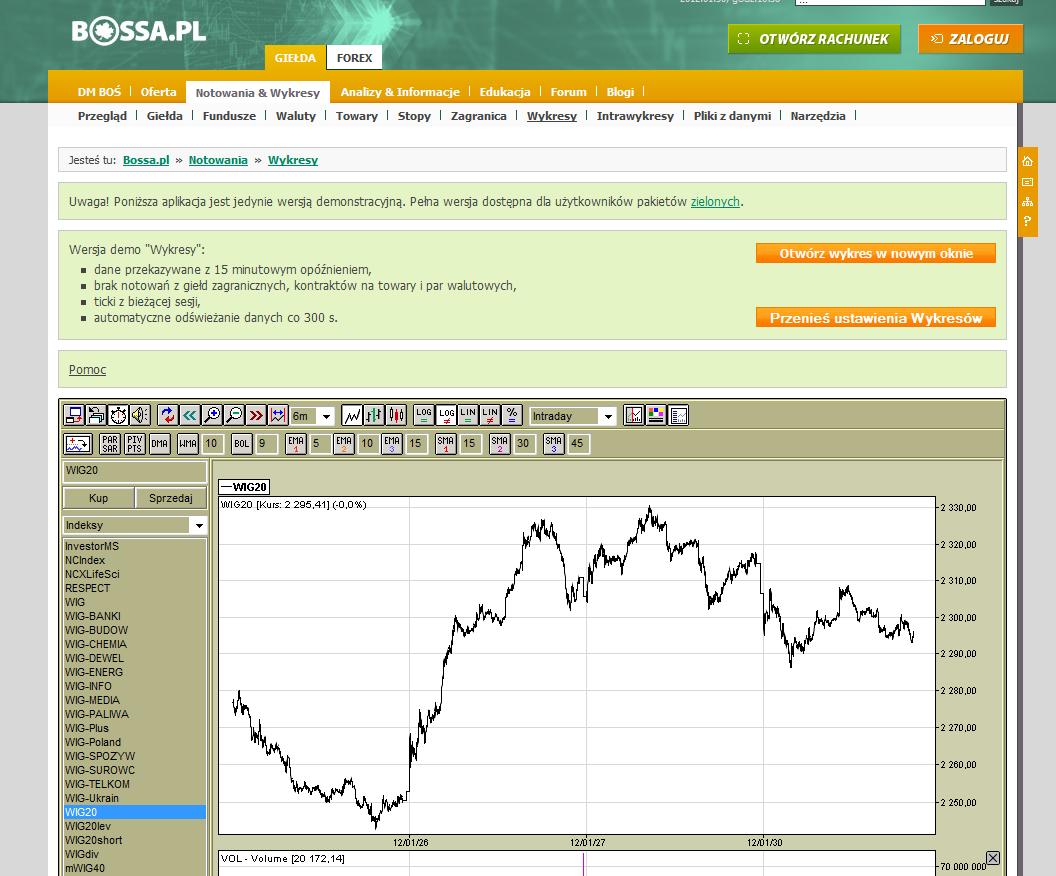This screenshot has height=876, width=1056.
Task: Click the Sprzedaj button
Action: pyautogui.click(x=170, y=498)
